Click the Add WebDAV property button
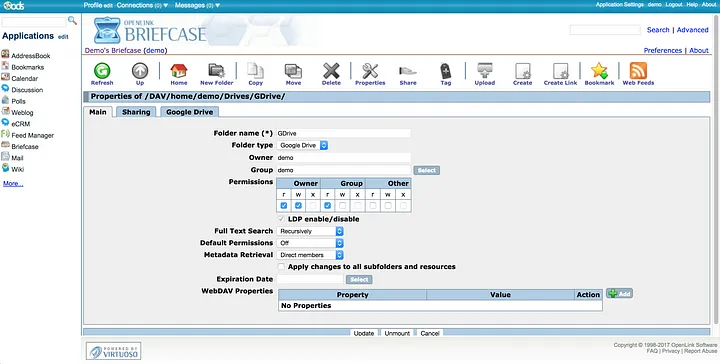This screenshot has height=364, width=720. click(619, 294)
